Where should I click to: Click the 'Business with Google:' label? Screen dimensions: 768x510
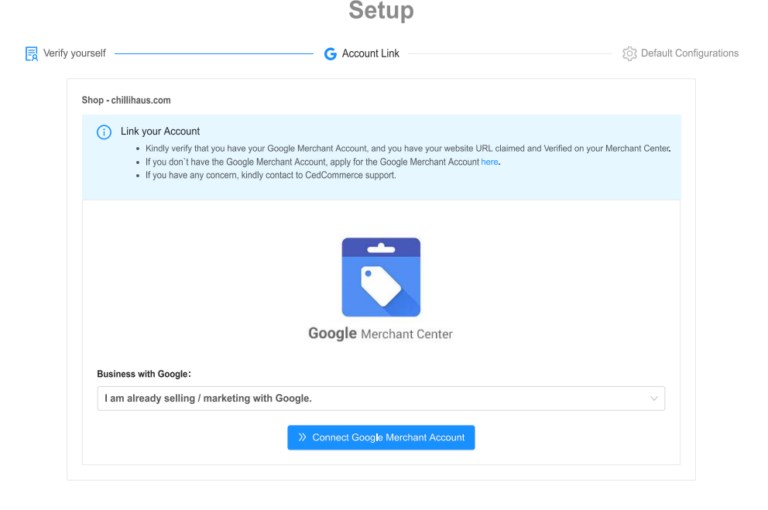tap(144, 374)
